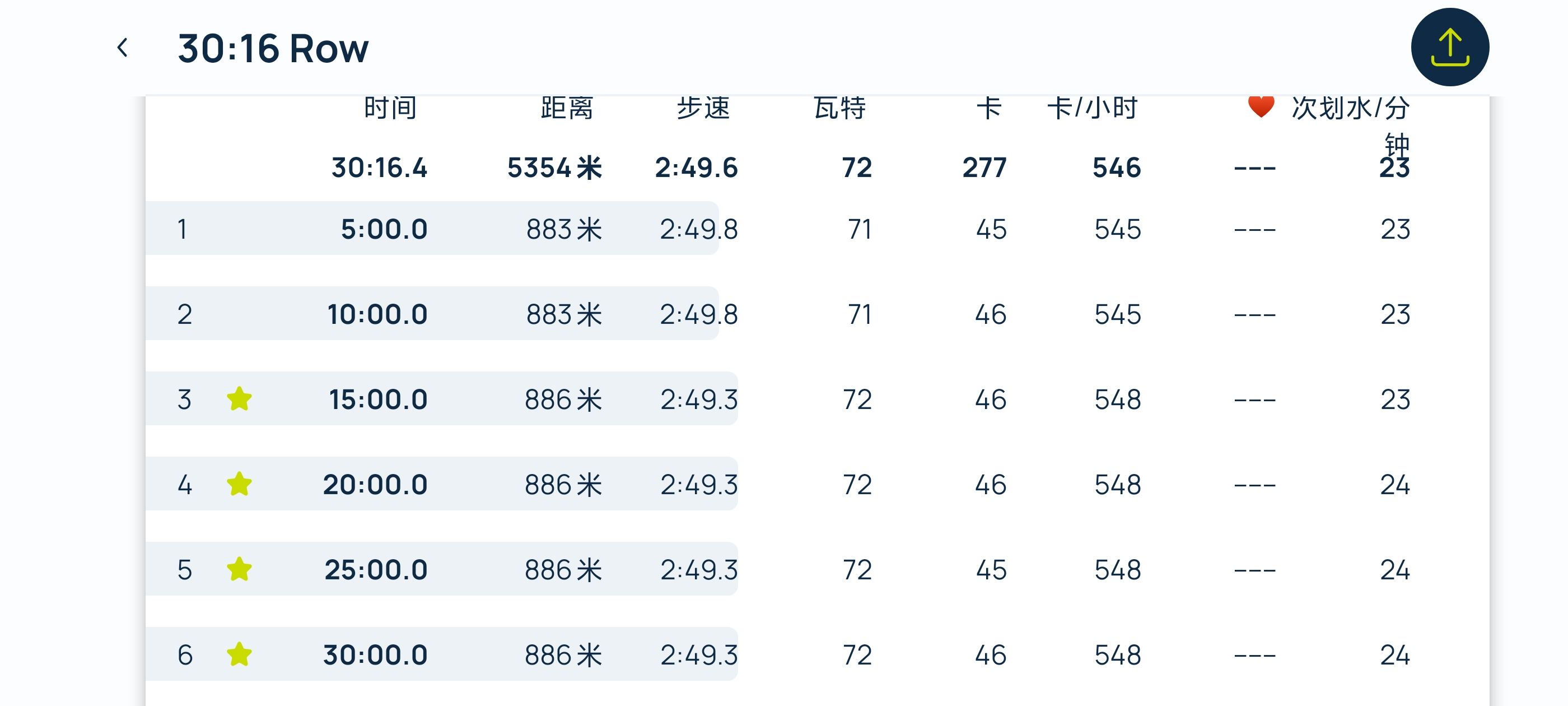Tap the share upload icon
The height and width of the screenshot is (706, 1568).
(1449, 47)
